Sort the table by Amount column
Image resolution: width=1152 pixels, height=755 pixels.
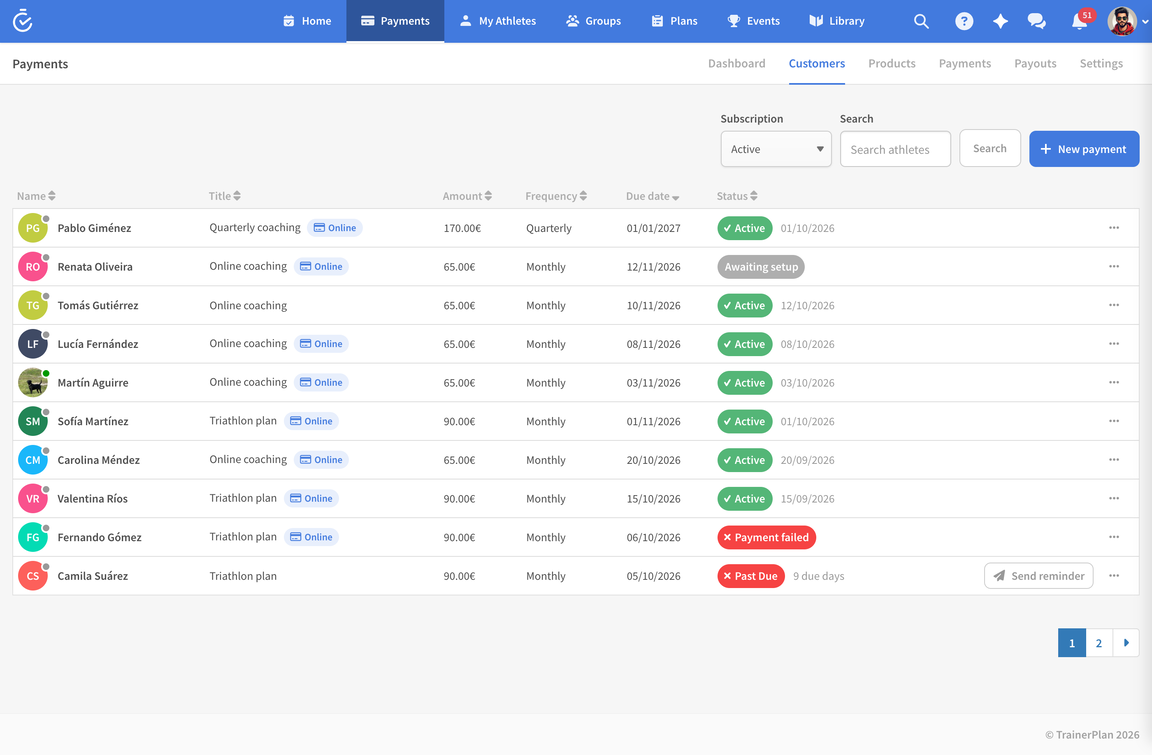(x=467, y=196)
